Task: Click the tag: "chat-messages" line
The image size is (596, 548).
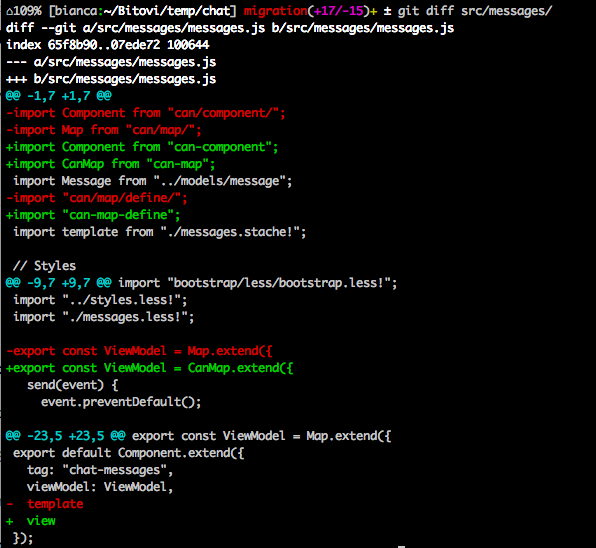Action: pos(100,470)
